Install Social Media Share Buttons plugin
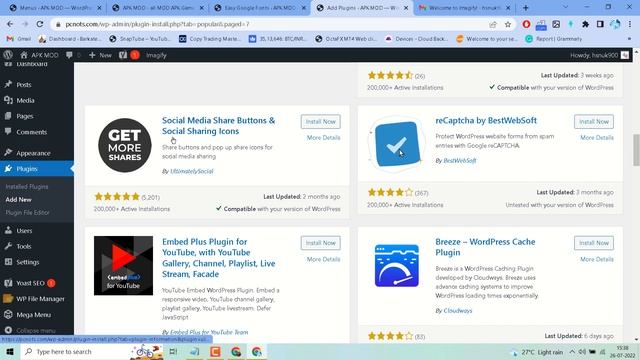This screenshot has width=640, height=360. [320, 122]
